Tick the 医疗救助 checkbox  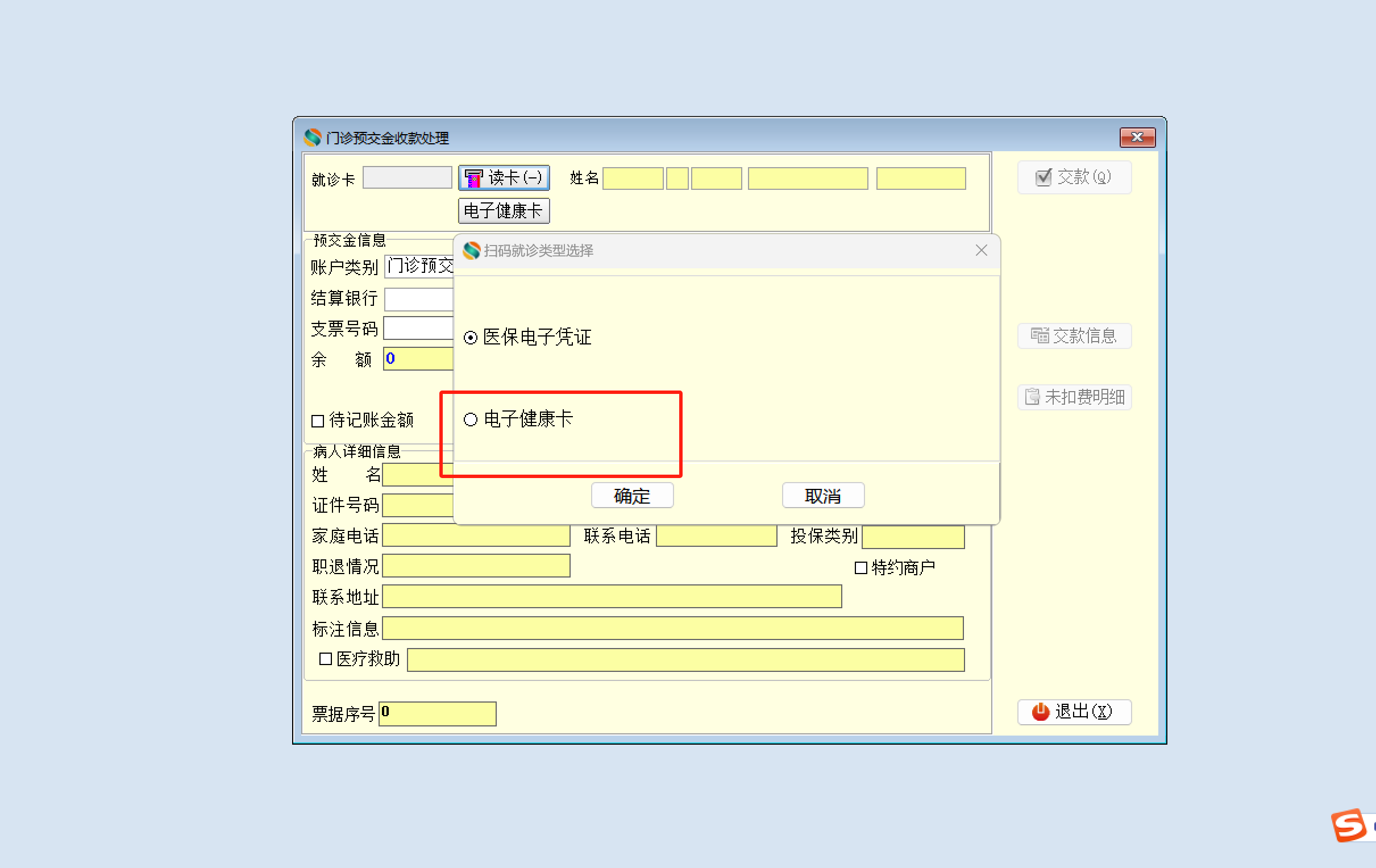click(x=325, y=659)
